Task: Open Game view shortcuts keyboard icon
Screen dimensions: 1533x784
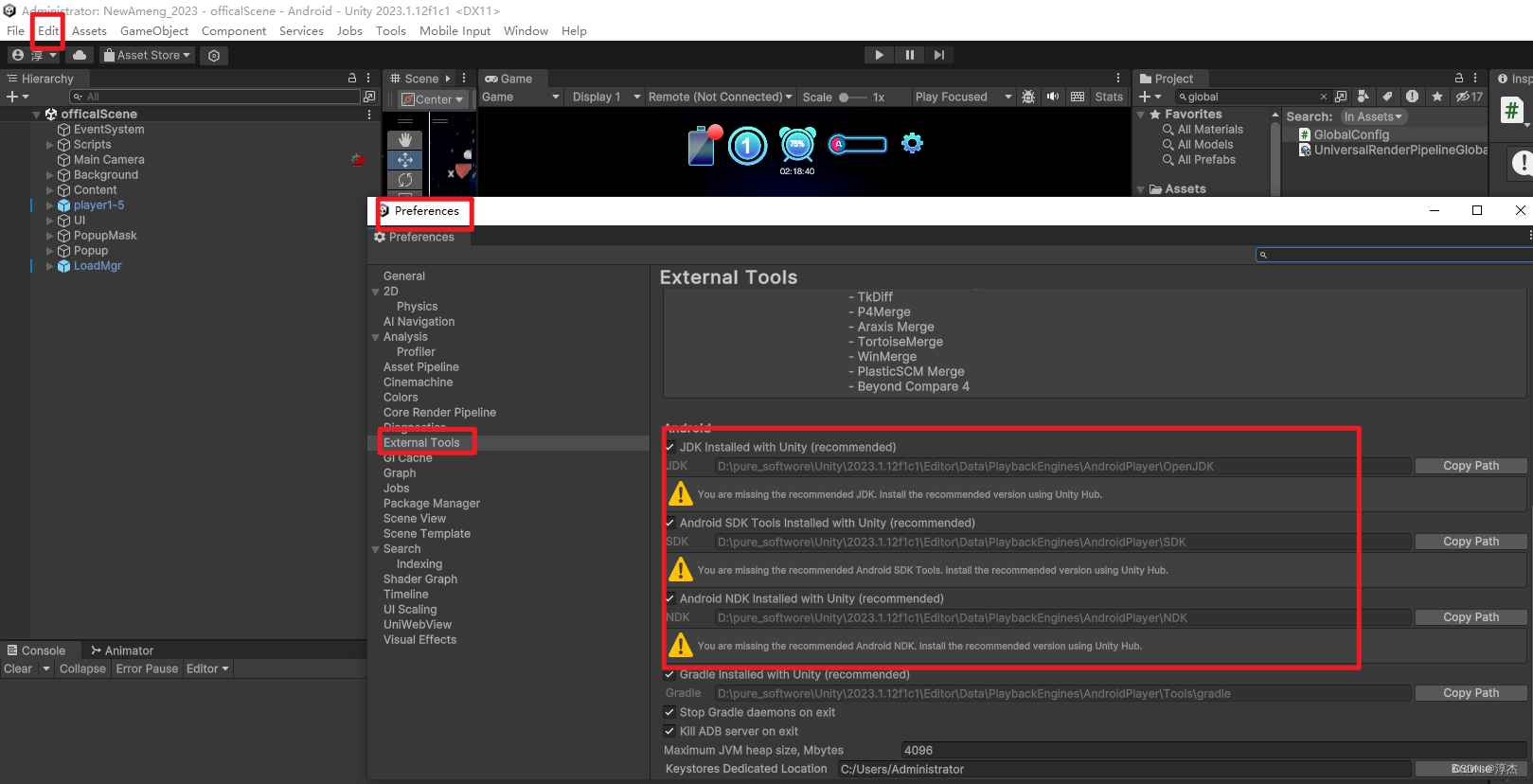Action: pyautogui.click(x=1078, y=97)
